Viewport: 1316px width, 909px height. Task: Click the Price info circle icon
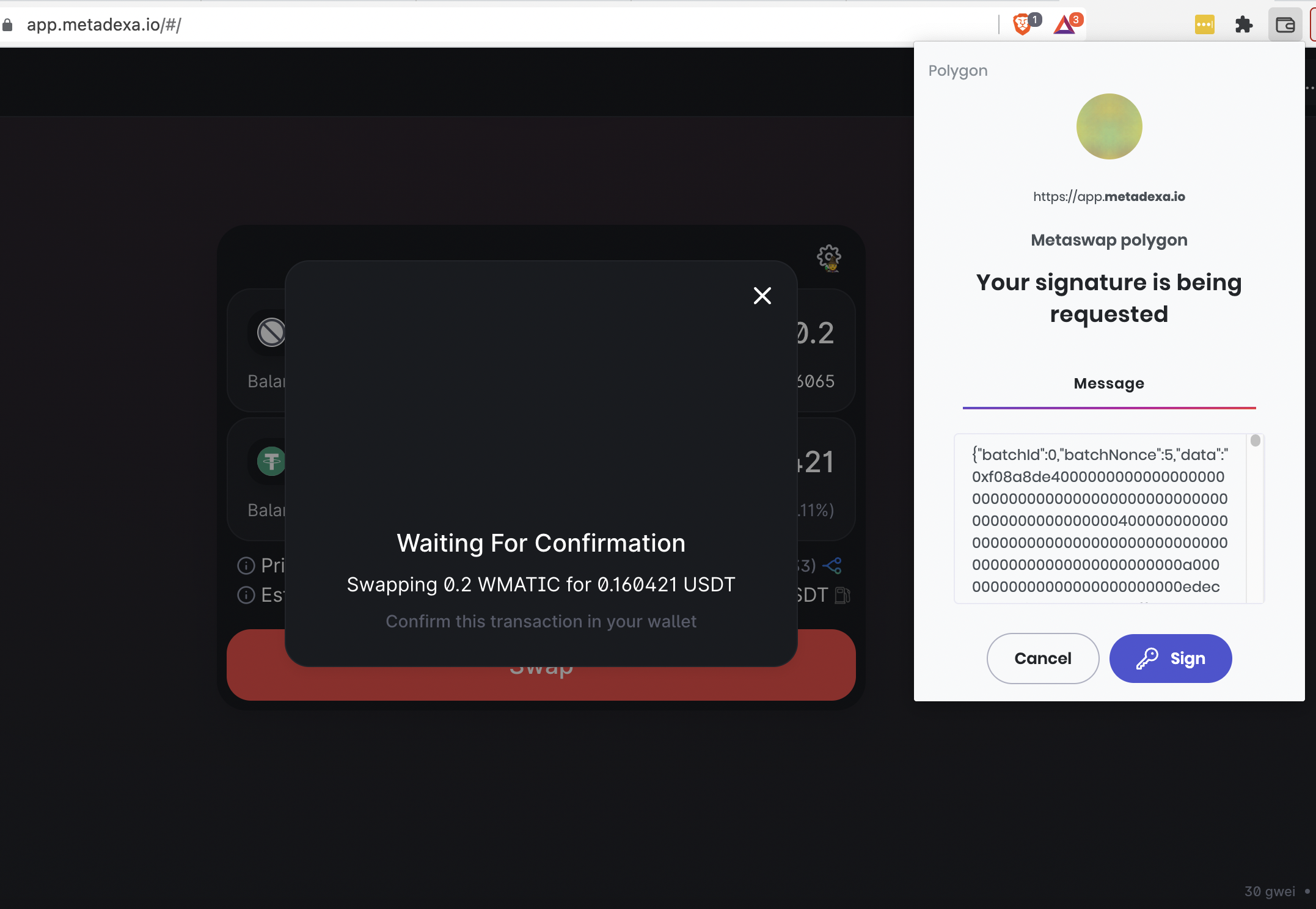(246, 566)
